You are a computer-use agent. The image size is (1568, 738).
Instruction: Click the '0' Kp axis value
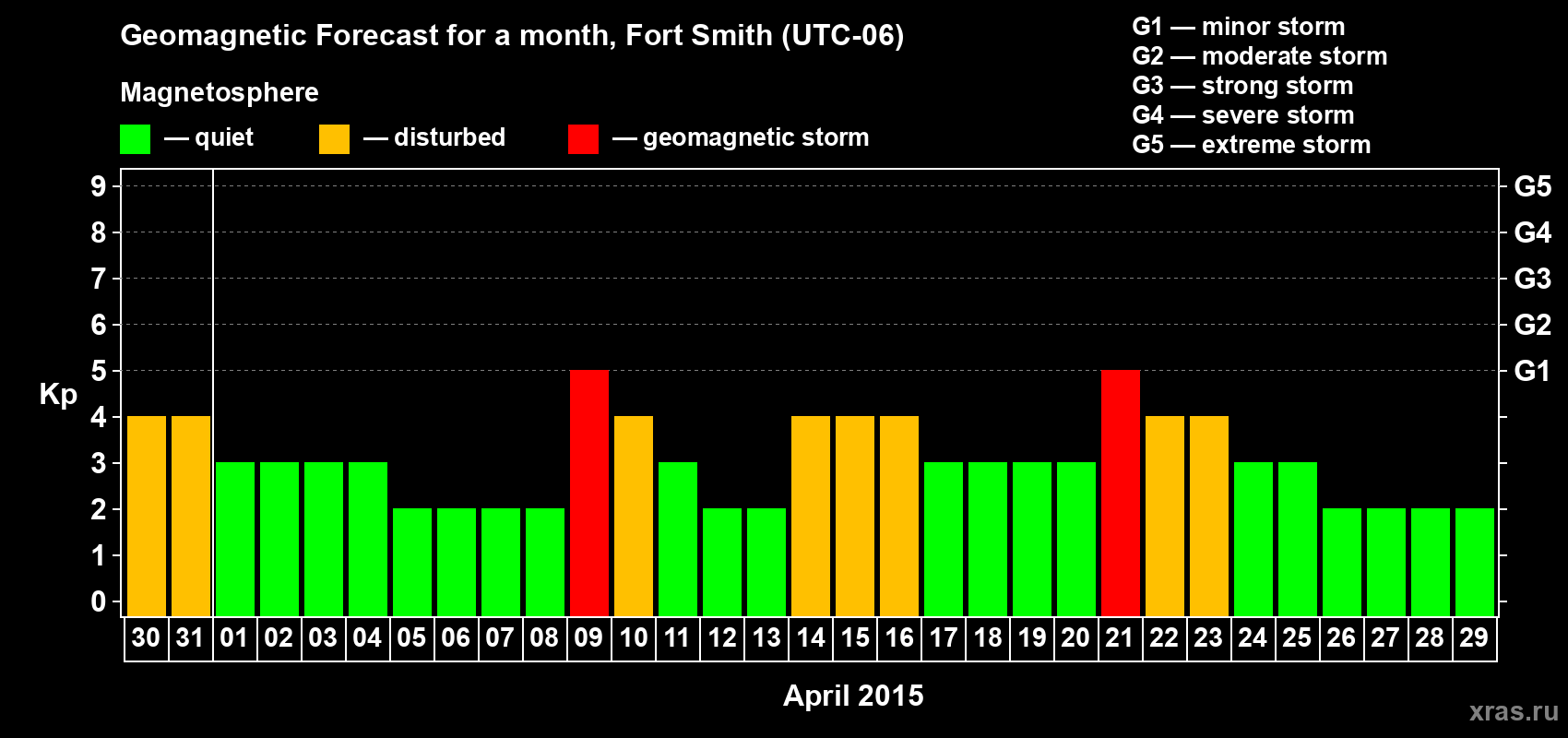click(98, 601)
